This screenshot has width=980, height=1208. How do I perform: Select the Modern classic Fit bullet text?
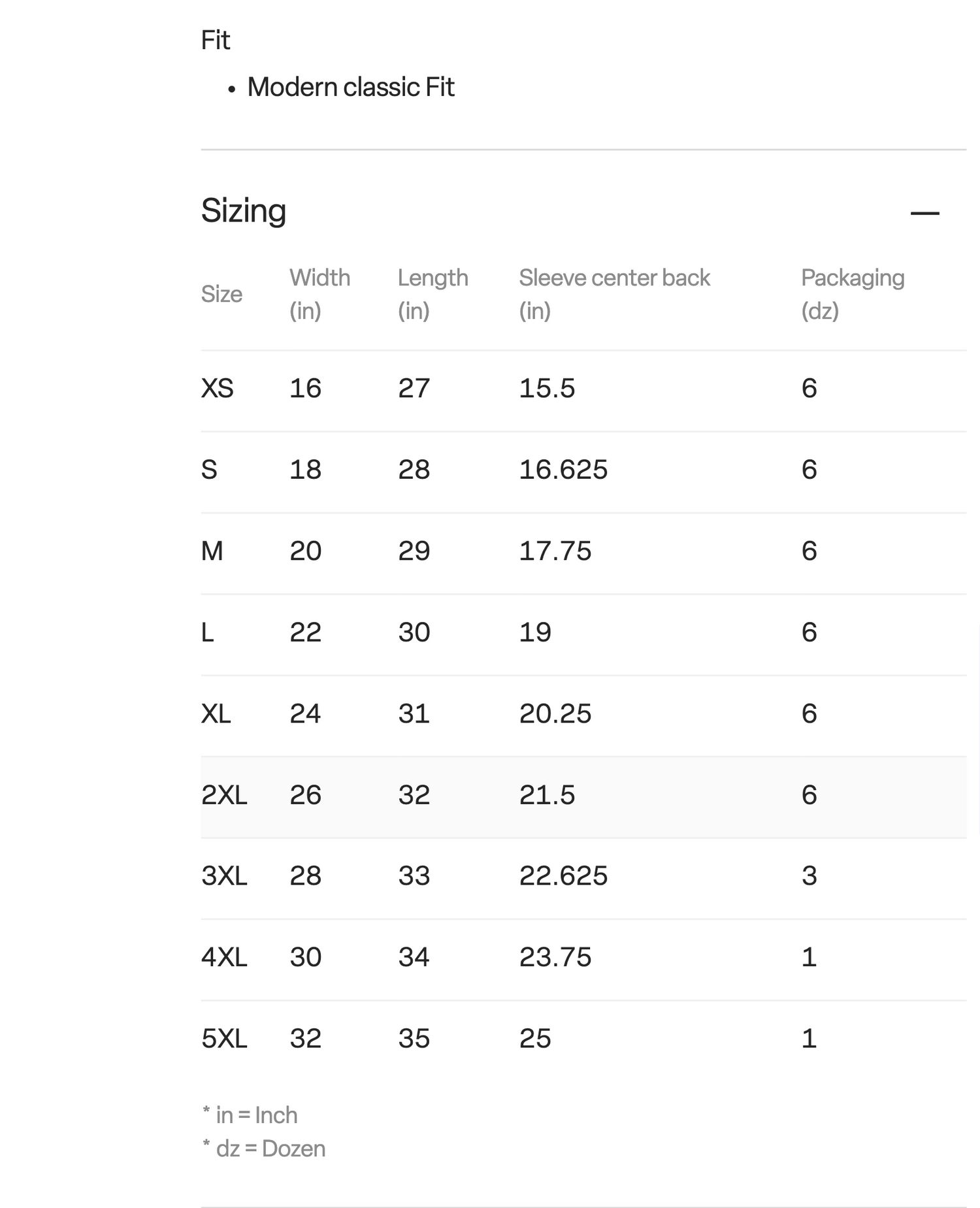point(350,88)
